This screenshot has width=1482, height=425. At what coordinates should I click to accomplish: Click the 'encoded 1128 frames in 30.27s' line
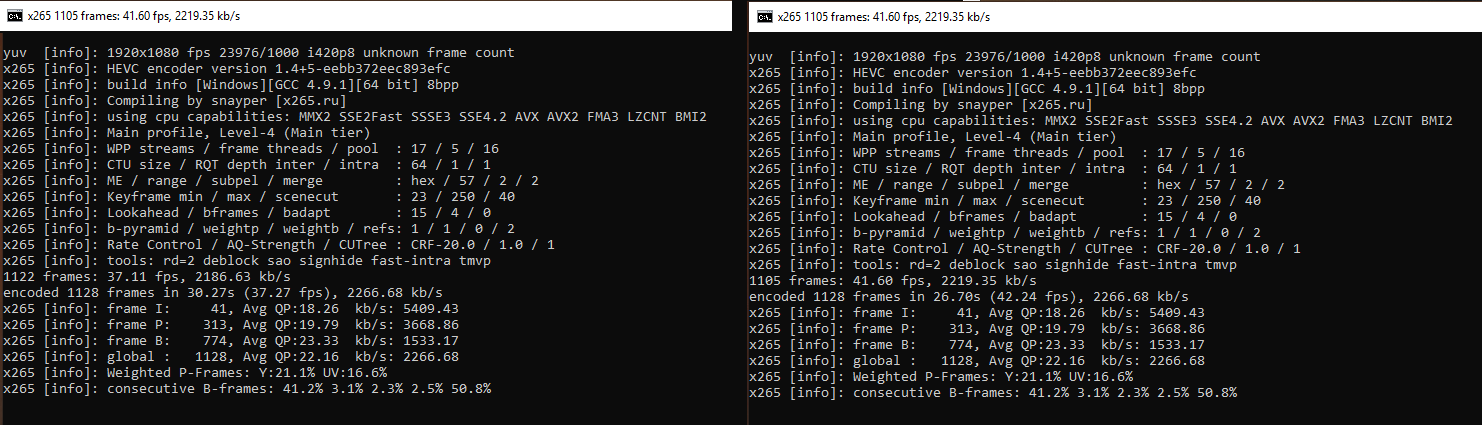tap(222, 293)
